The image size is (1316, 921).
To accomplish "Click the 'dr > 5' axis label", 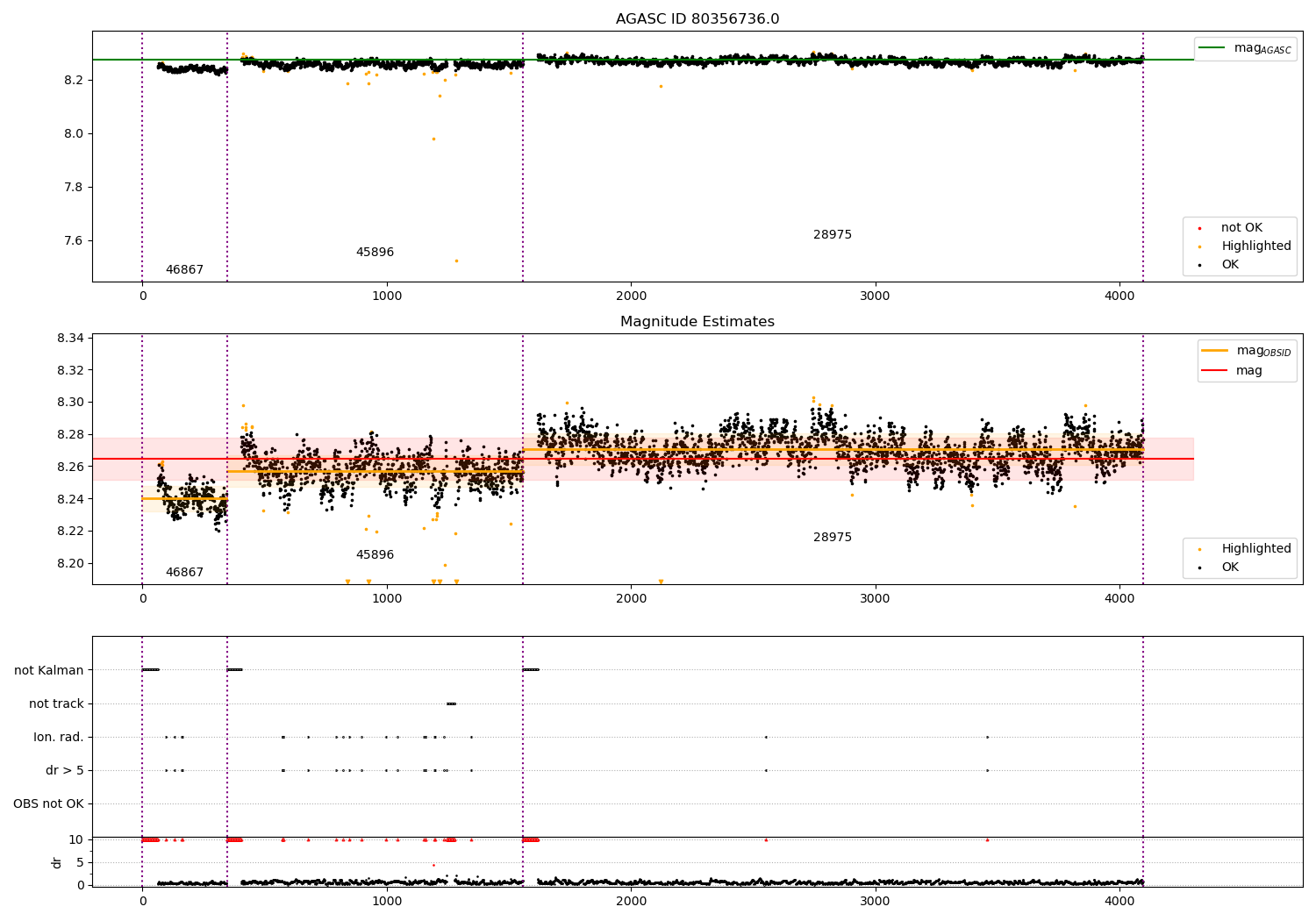I will click(x=65, y=771).
